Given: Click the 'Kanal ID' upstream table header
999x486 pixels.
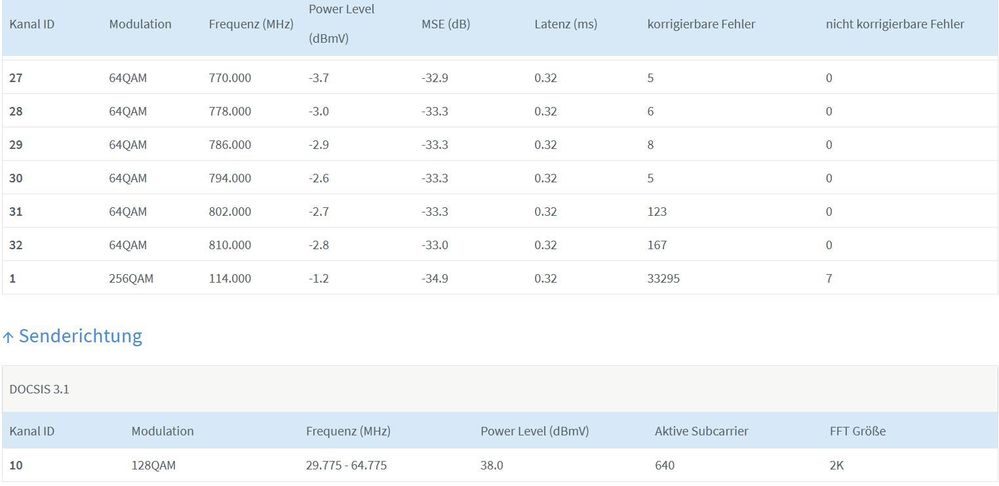Looking at the screenshot, I should point(32,431).
